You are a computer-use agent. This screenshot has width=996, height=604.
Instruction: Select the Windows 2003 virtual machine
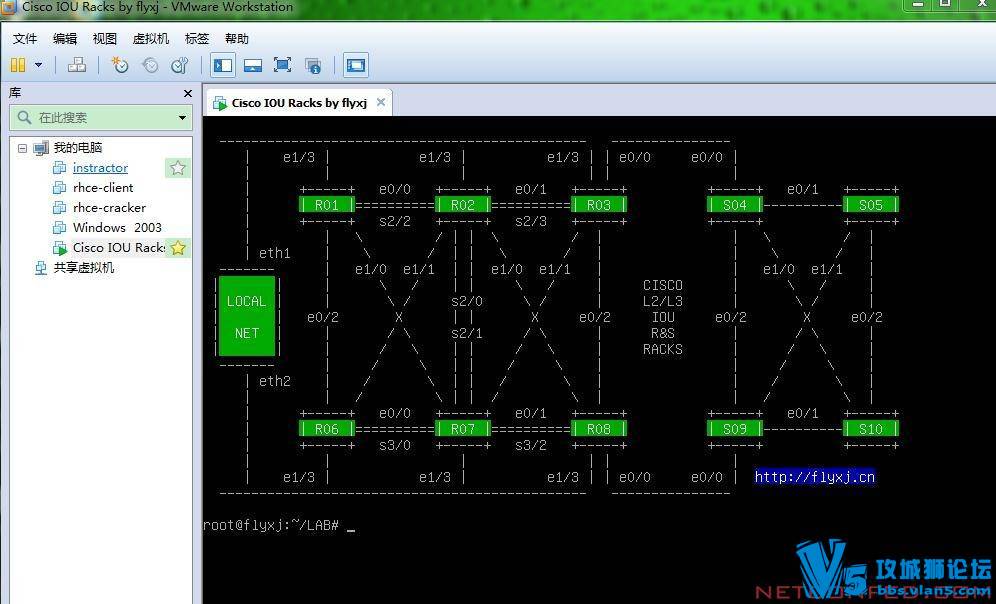(x=117, y=227)
